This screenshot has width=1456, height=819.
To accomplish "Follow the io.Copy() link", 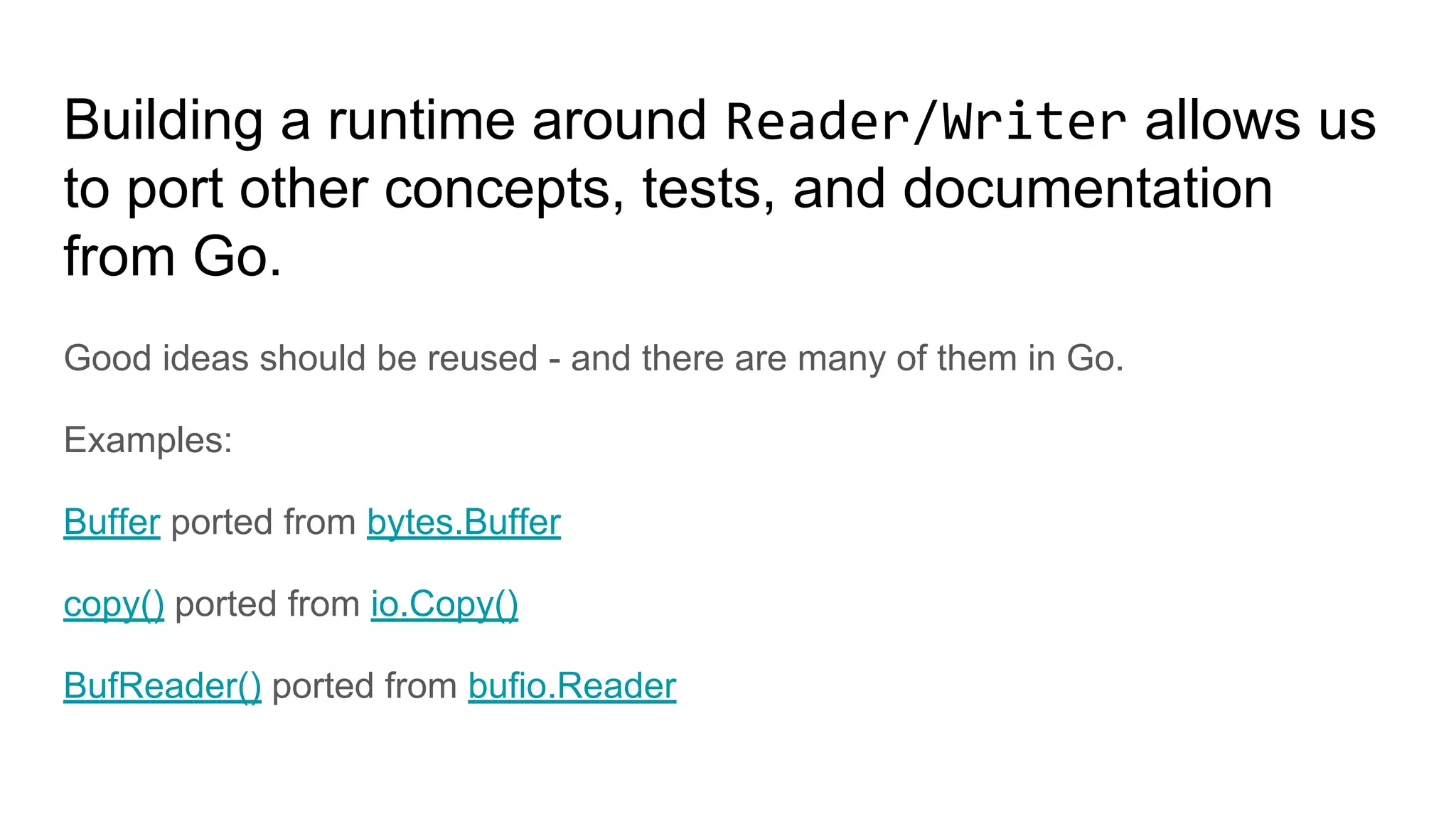I will point(444,604).
